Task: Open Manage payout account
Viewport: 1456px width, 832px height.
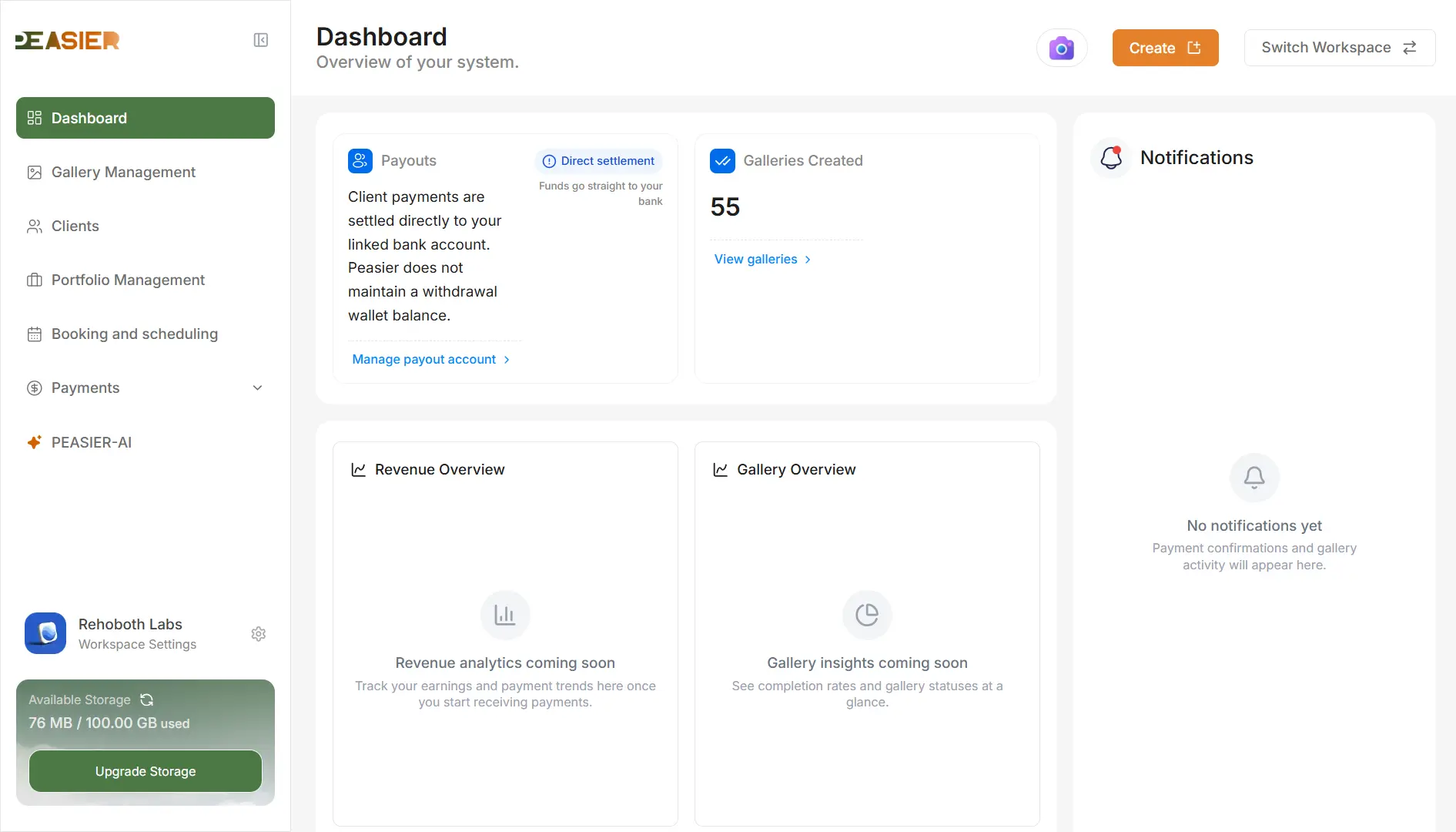Action: [424, 359]
